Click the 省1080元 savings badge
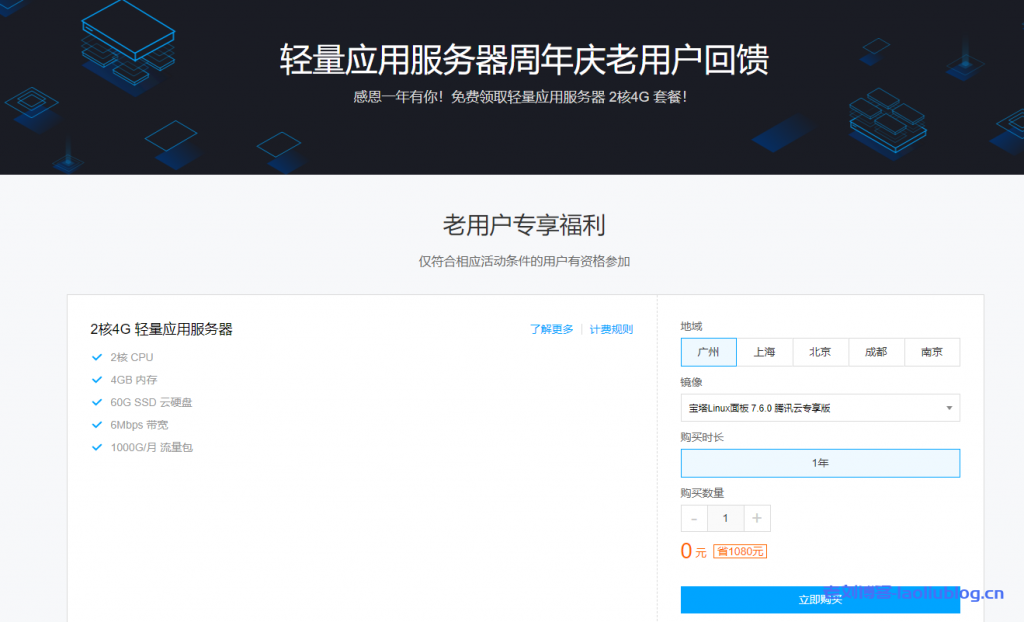This screenshot has width=1024, height=622. 739,553
